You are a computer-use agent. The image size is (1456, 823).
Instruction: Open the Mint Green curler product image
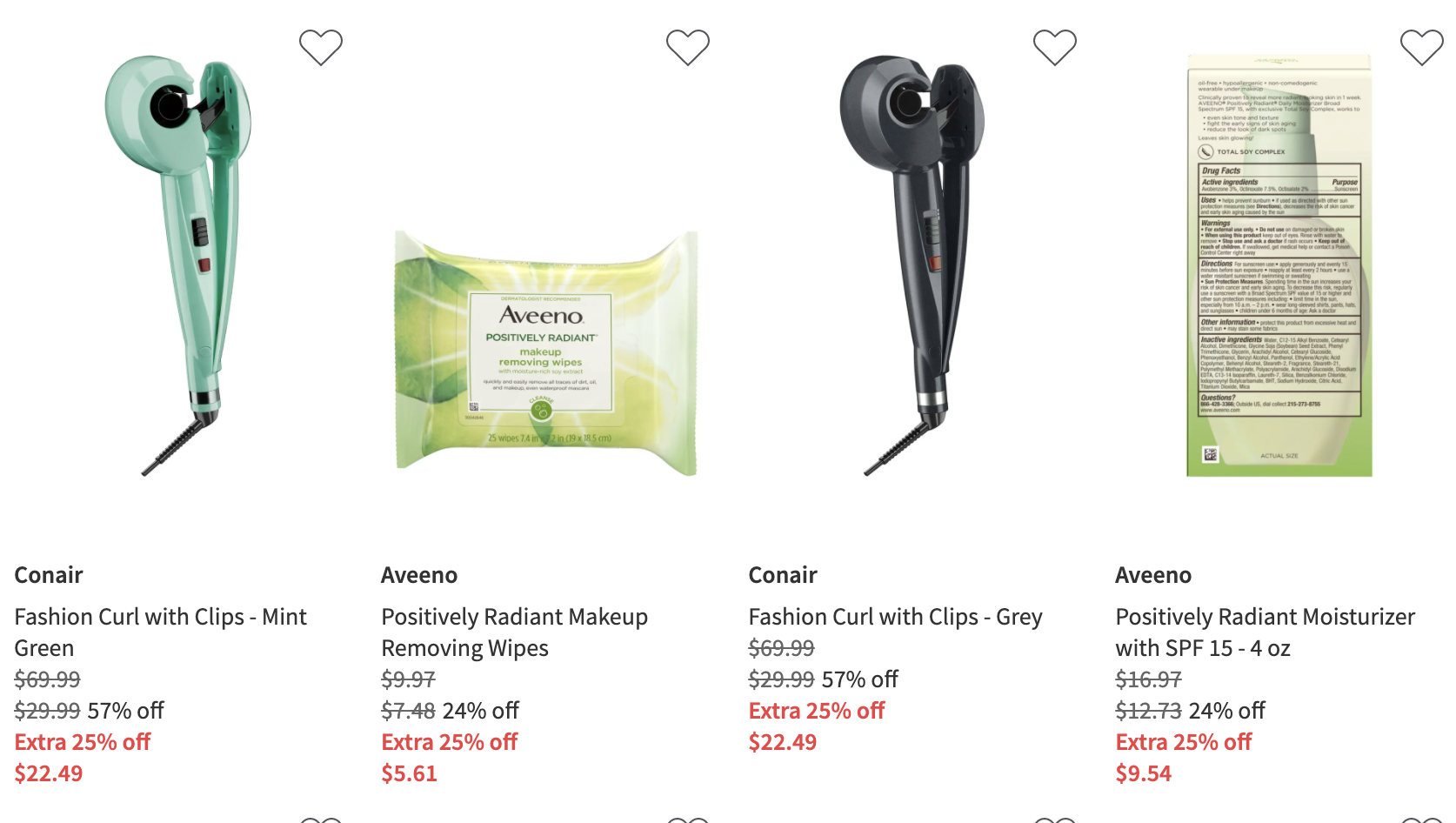tap(180, 265)
